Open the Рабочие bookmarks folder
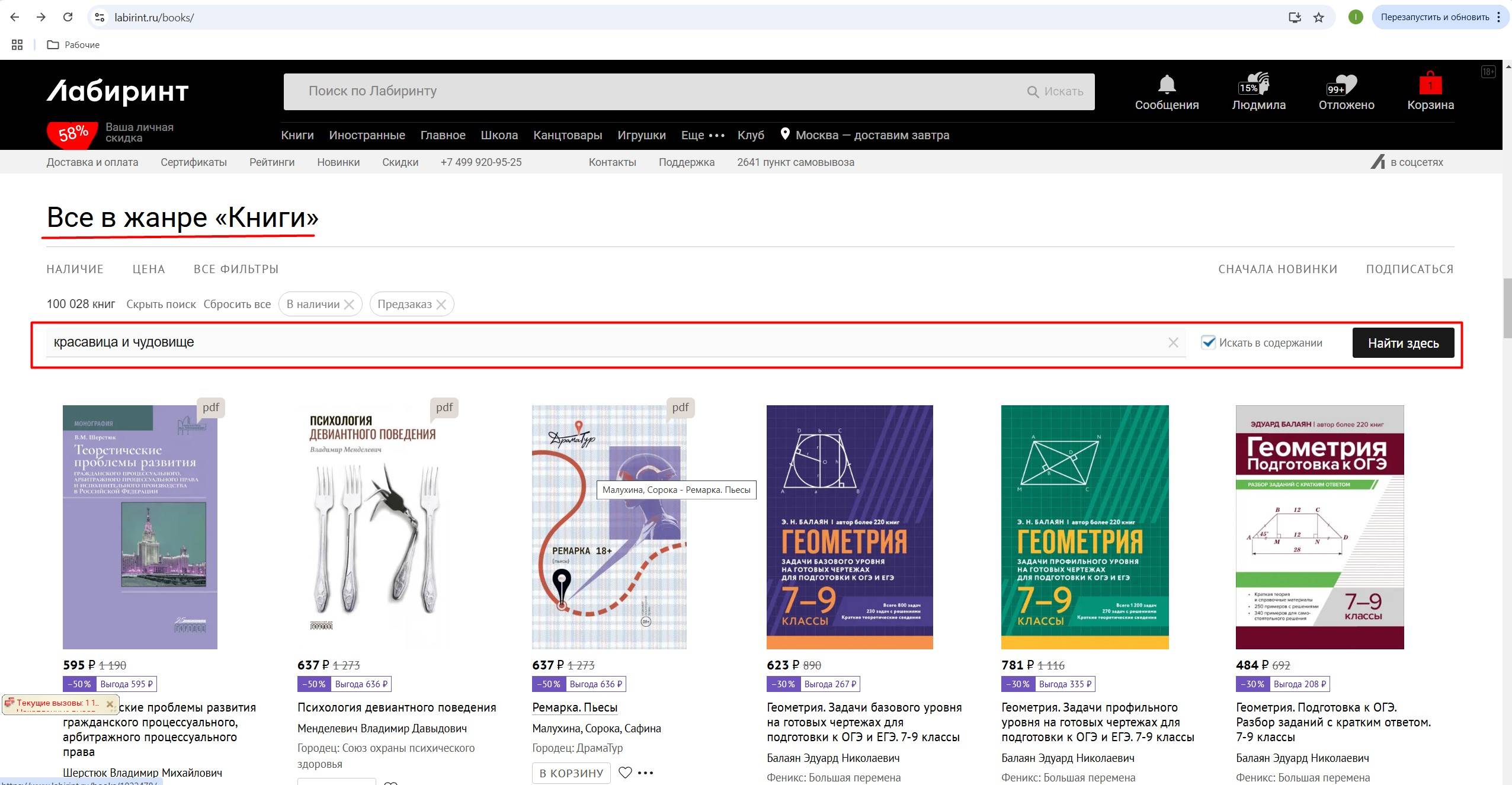Image resolution: width=1512 pixels, height=785 pixels. pyautogui.click(x=73, y=45)
